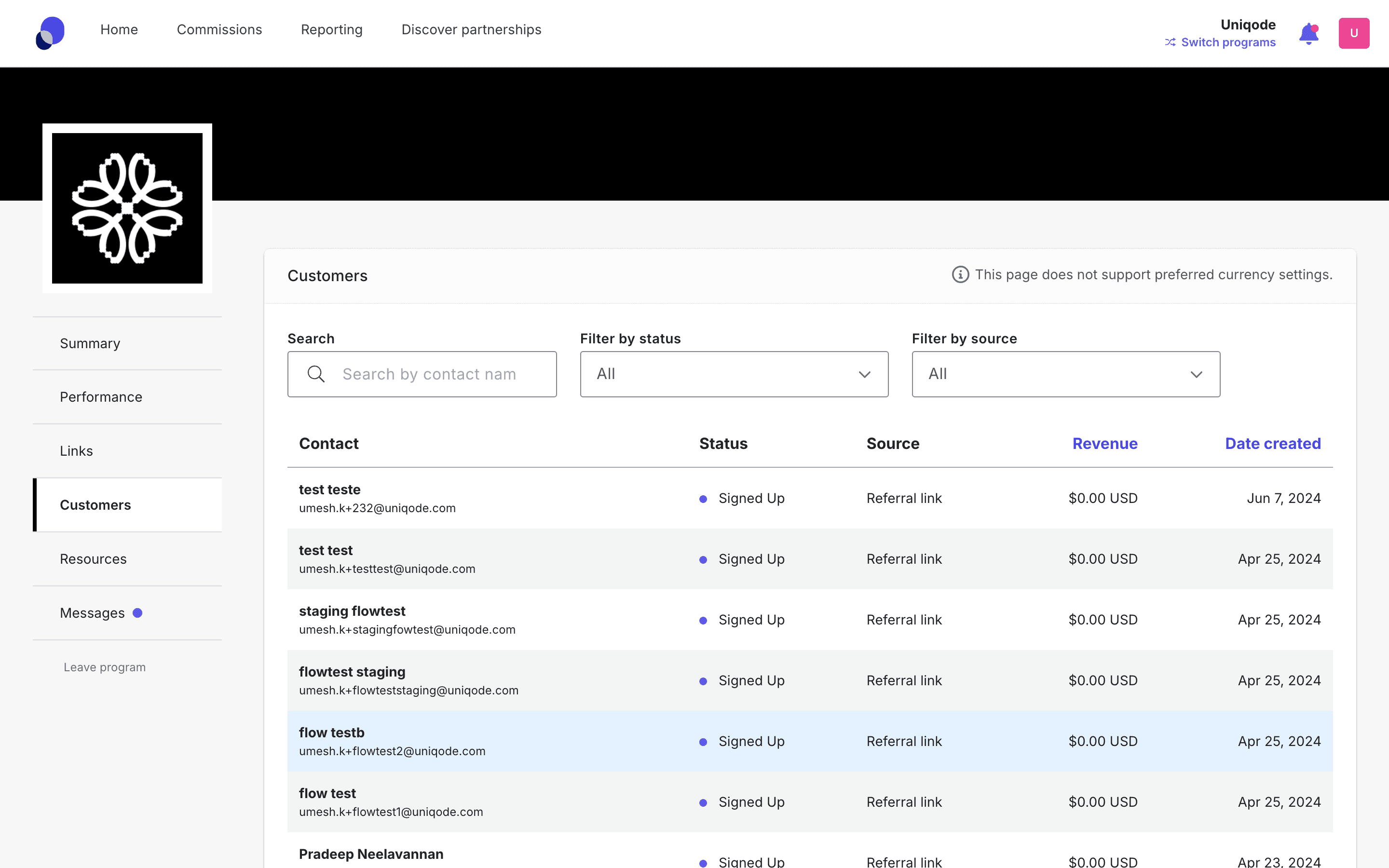Viewport: 1389px width, 868px height.
Task: Click the magnifier icon in search box
Action: (x=316, y=374)
